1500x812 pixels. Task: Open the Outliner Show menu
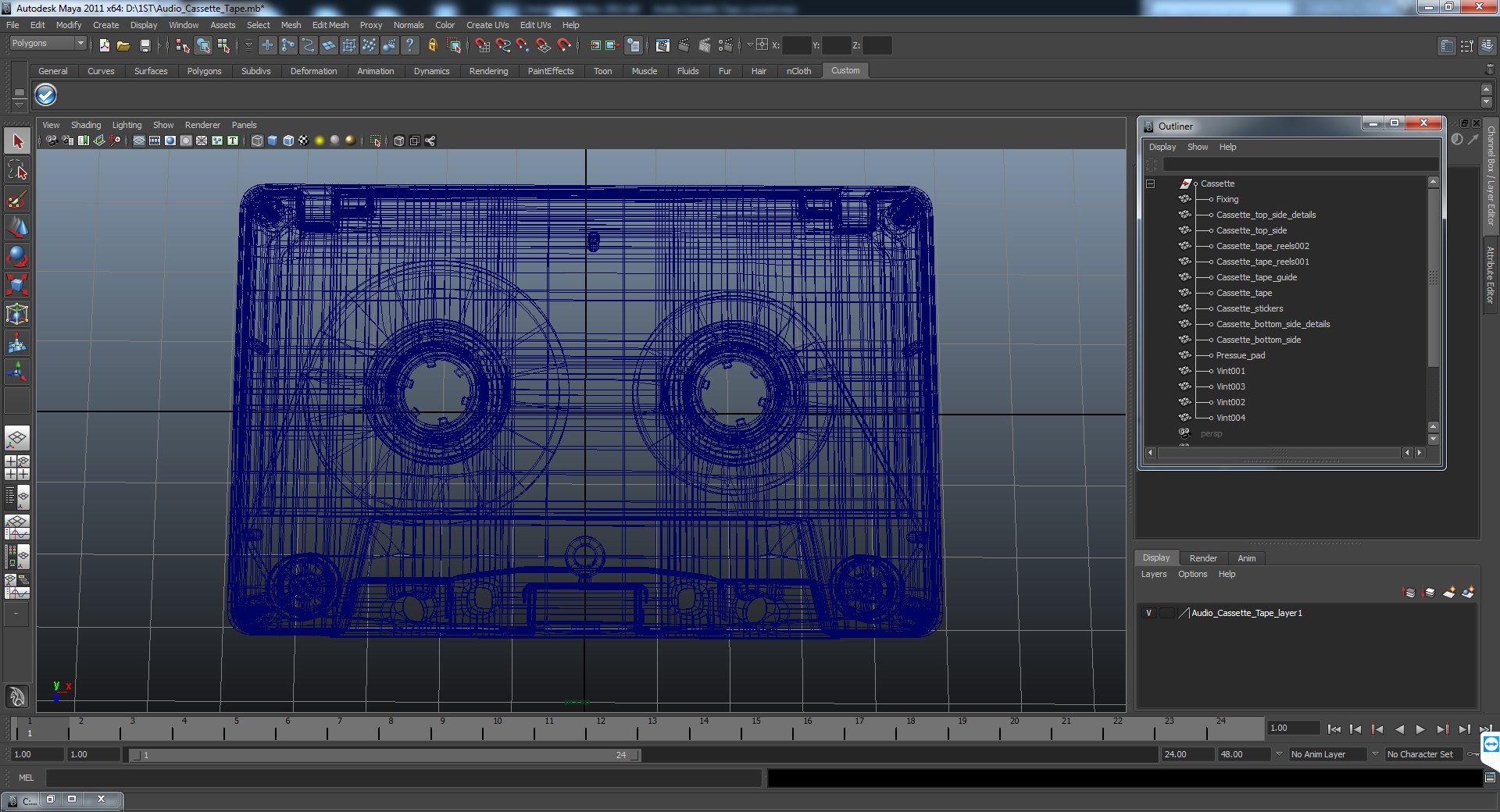pos(1197,147)
